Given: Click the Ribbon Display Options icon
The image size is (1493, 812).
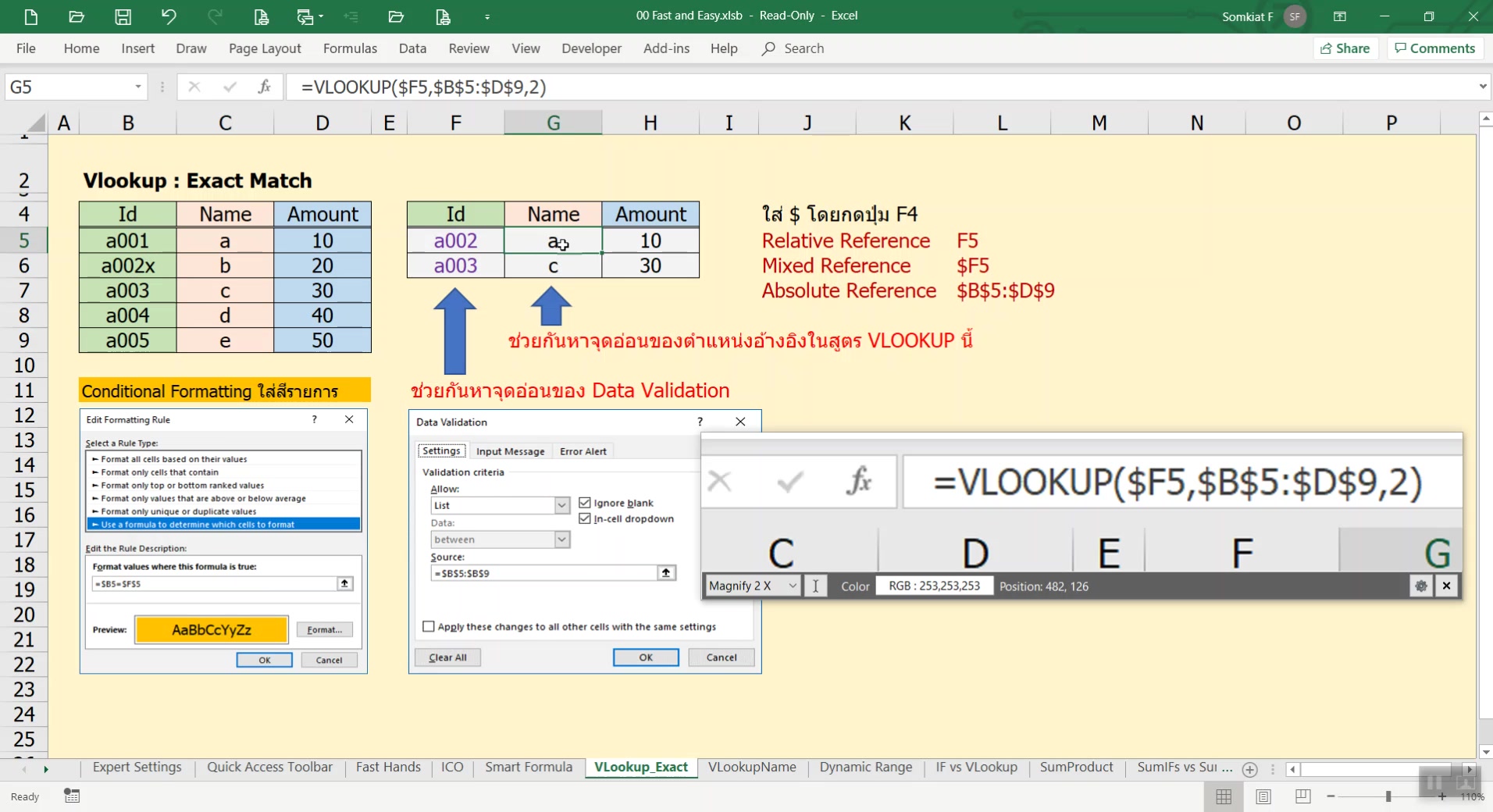Looking at the screenshot, I should tap(1340, 16).
